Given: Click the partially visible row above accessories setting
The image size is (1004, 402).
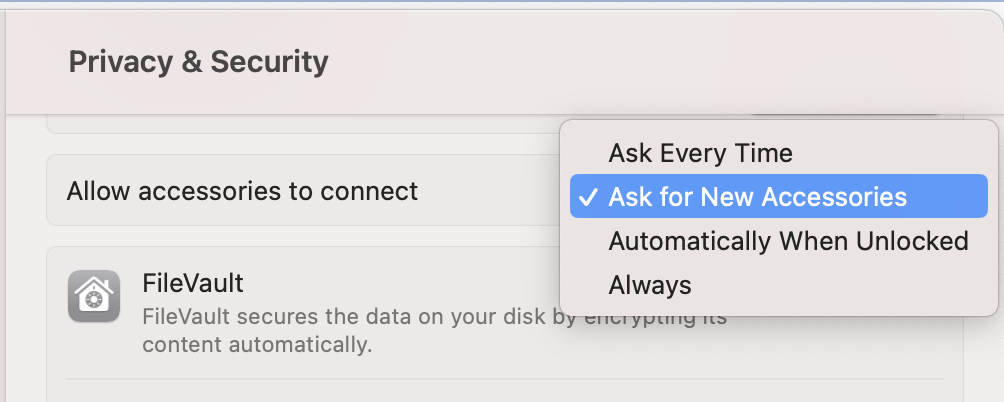Looking at the screenshot, I should [300, 126].
